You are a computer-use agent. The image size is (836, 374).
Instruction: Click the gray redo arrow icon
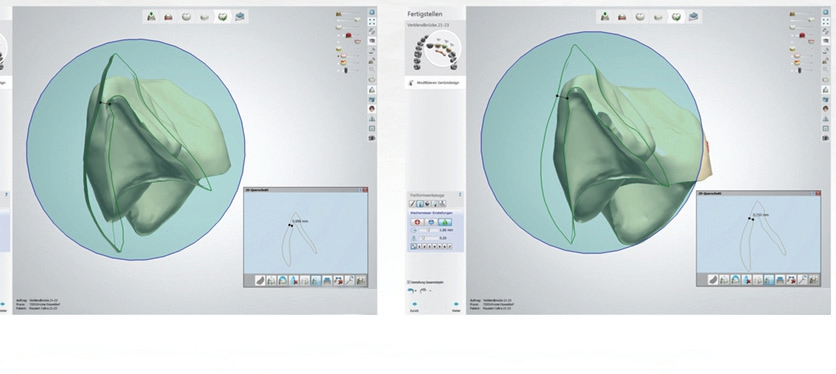pyautogui.click(x=422, y=290)
